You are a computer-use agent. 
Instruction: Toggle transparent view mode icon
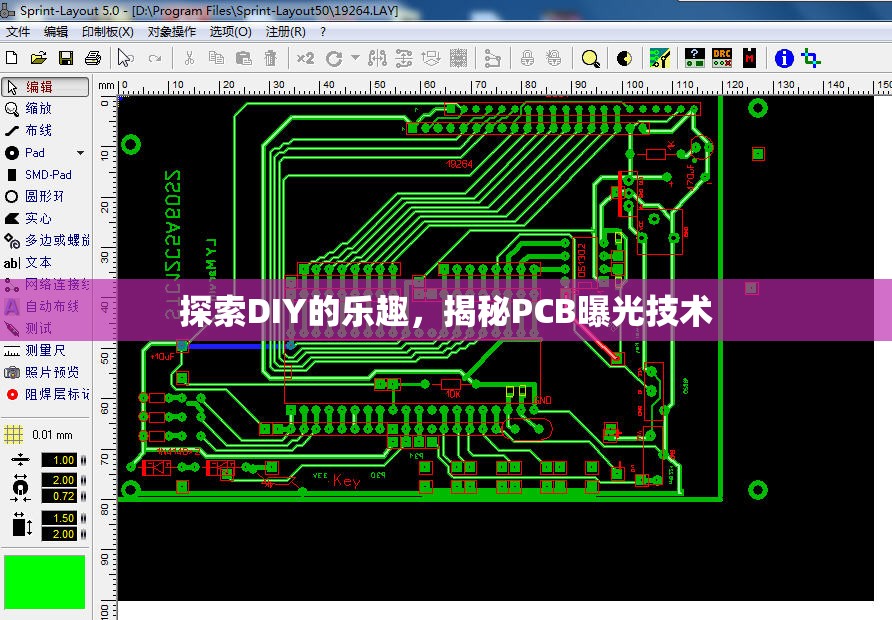624,59
